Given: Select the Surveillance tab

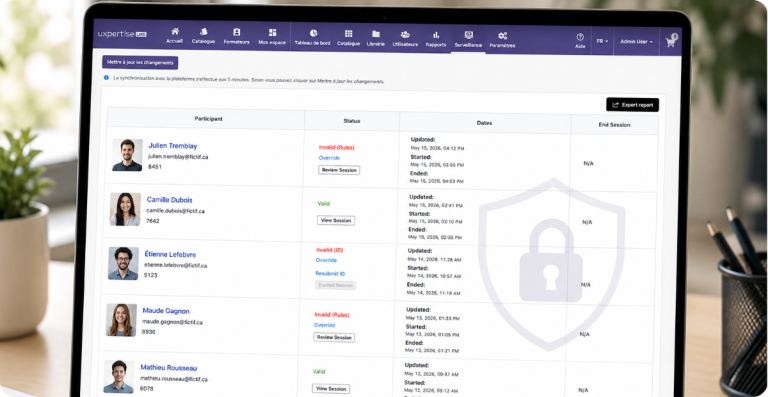Looking at the screenshot, I should (468, 40).
